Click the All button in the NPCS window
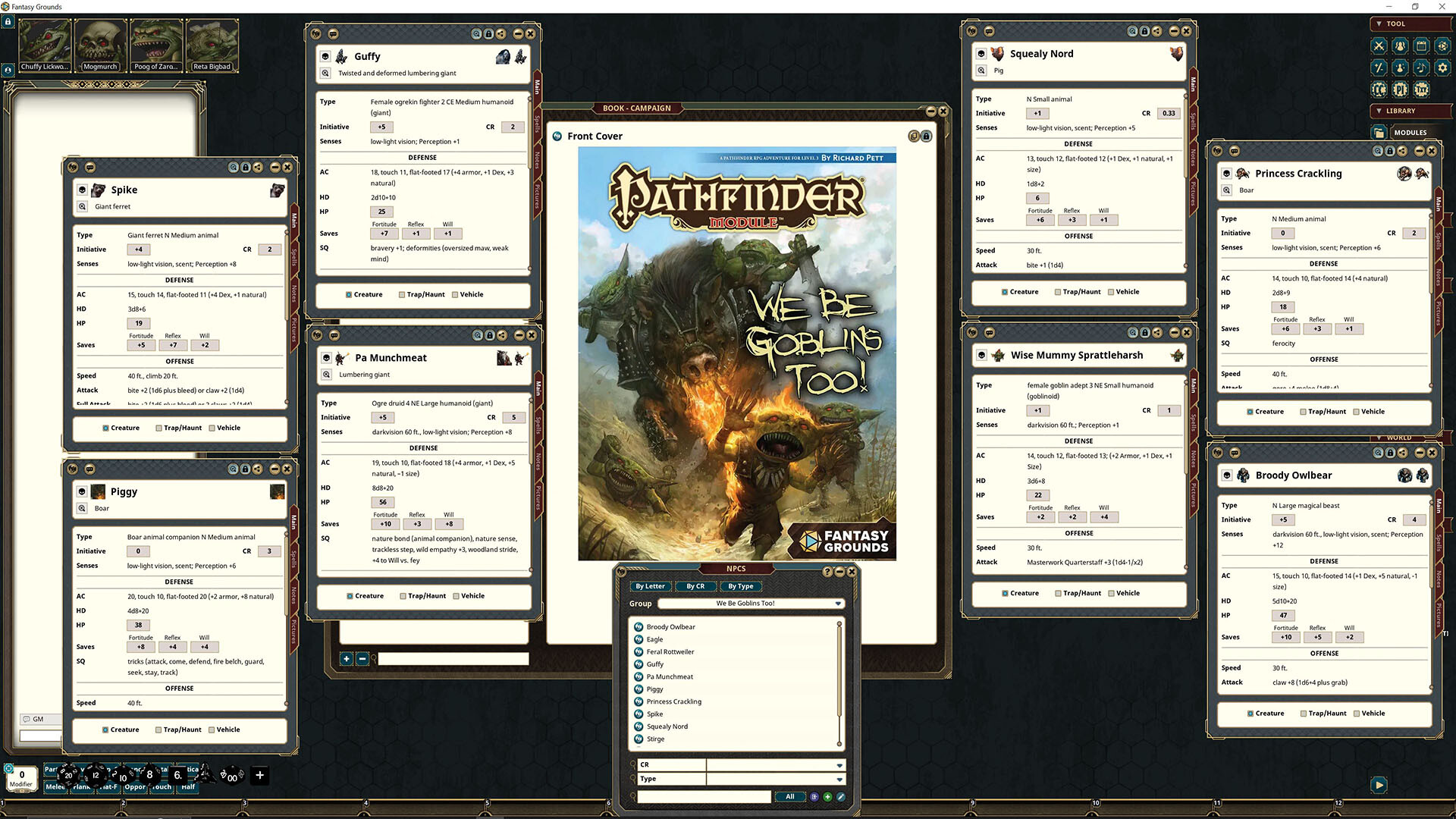Screen dimensions: 1456x819 [x=790, y=796]
